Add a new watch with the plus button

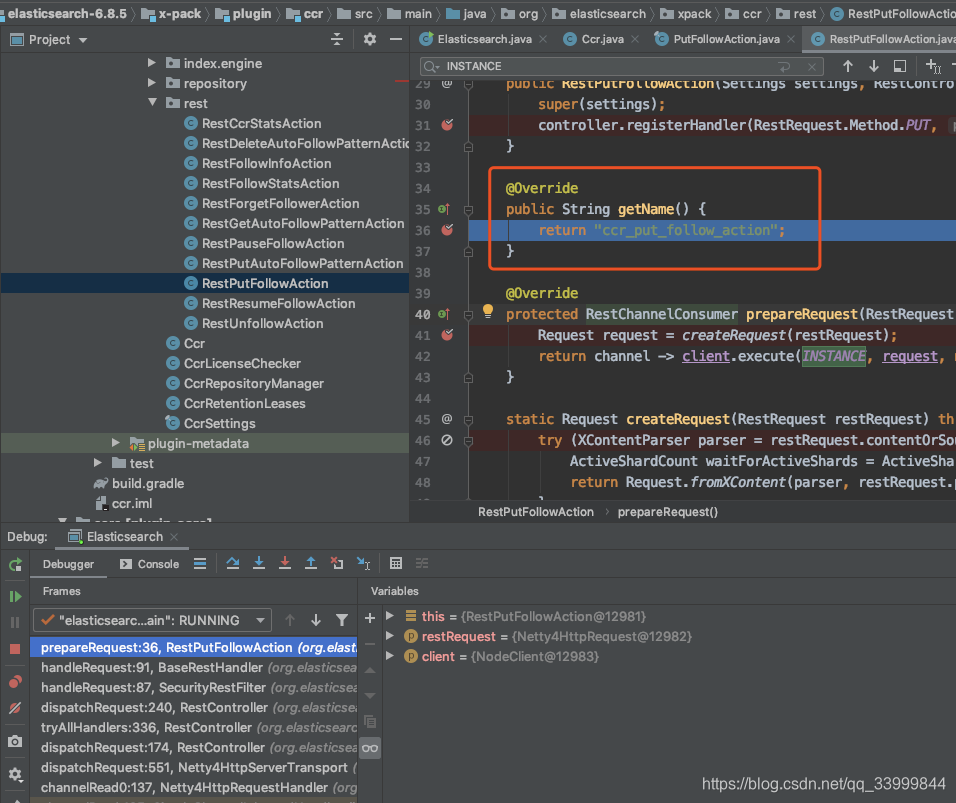[x=370, y=618]
